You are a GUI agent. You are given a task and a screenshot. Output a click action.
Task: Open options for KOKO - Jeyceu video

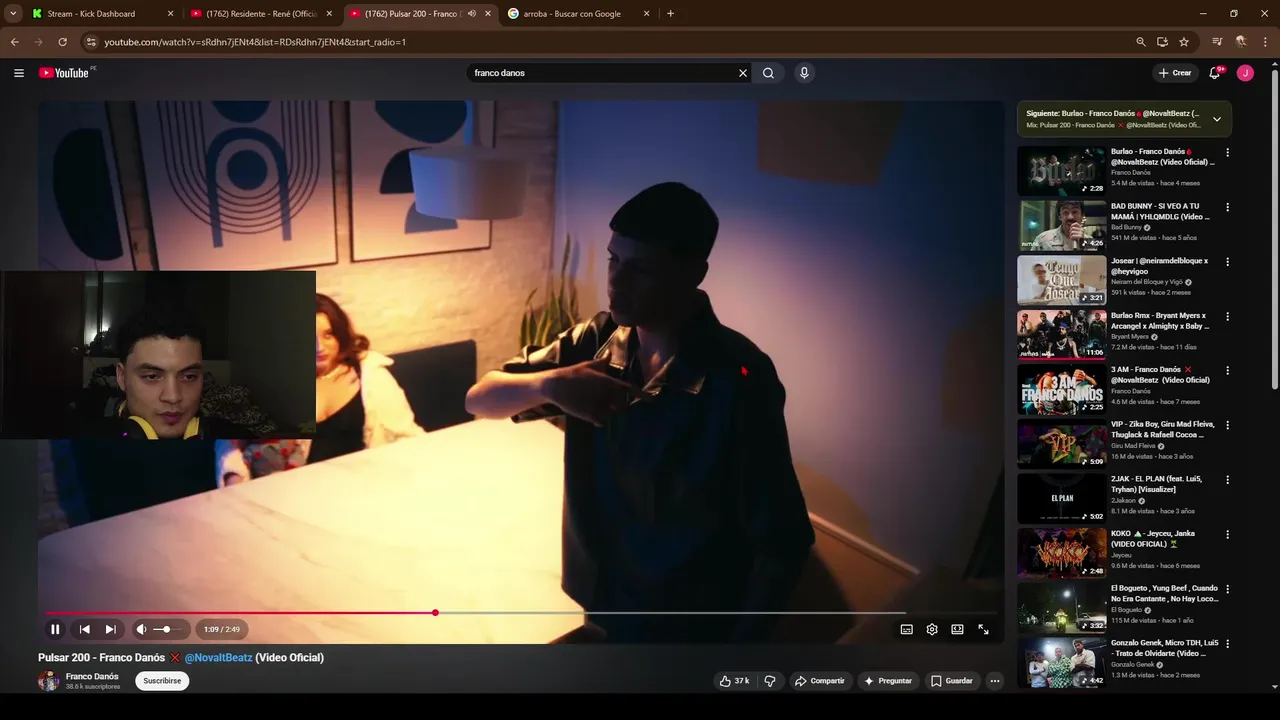pos(1227,534)
